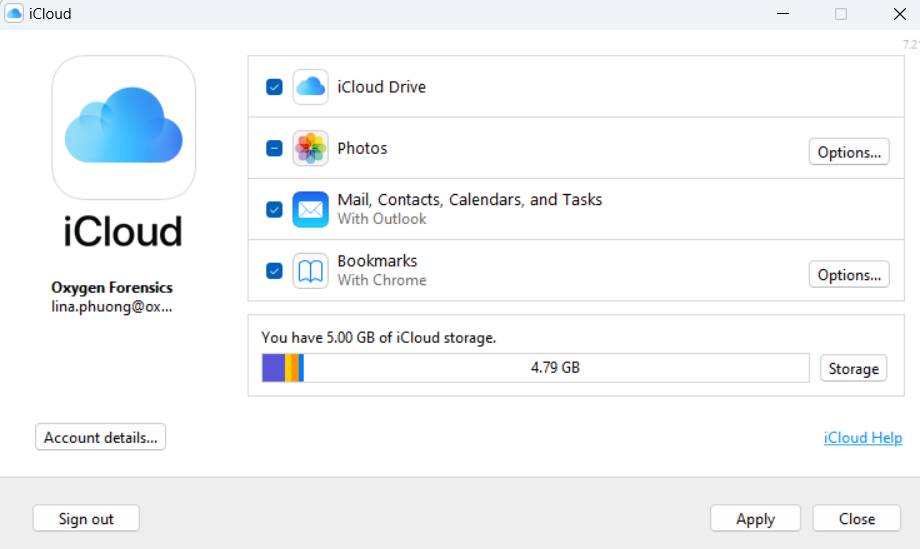The image size is (920, 549).
Task: Click the lina.phuong email address
Action: pyautogui.click(x=111, y=307)
